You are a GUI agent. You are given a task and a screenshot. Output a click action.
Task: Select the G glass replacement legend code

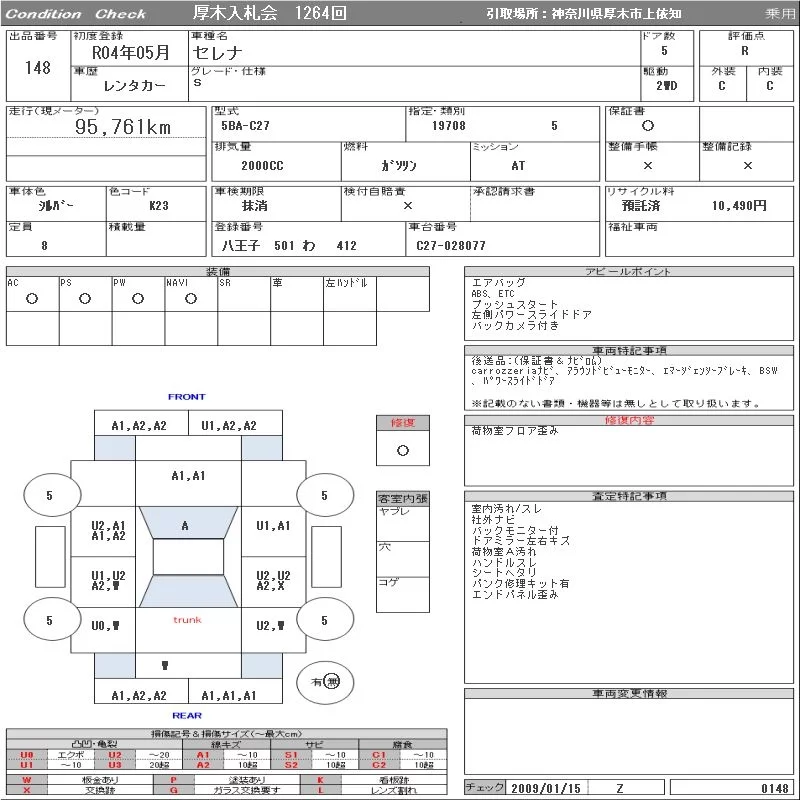pyautogui.click(x=173, y=790)
